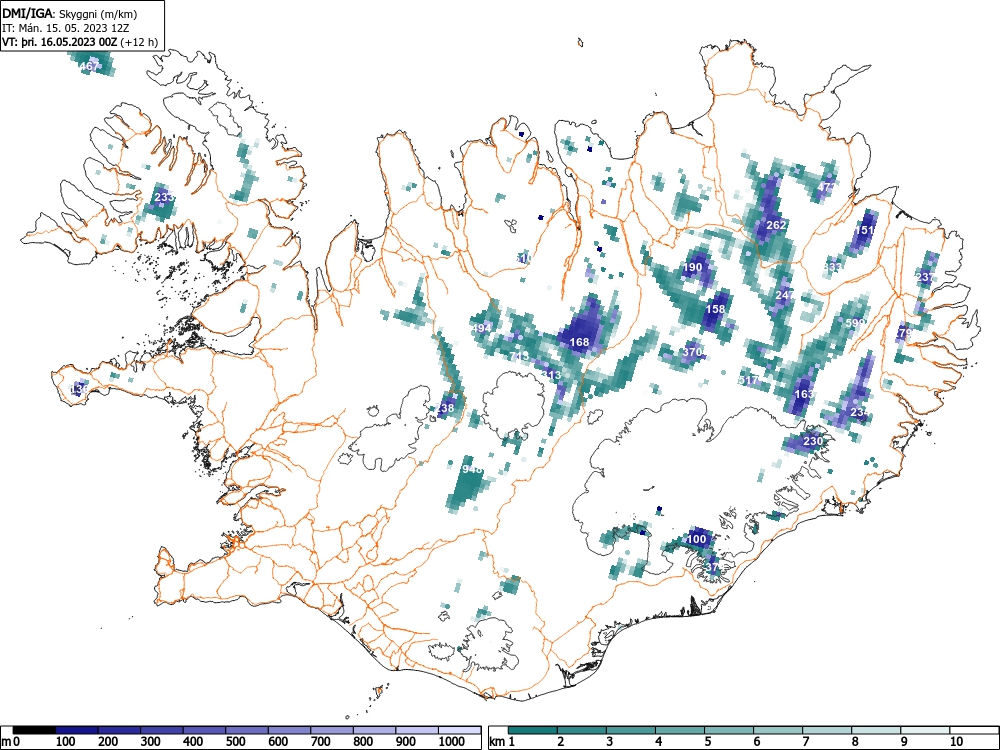Click the '948' visibility value
The width and height of the screenshot is (1000, 750).
pos(473,469)
